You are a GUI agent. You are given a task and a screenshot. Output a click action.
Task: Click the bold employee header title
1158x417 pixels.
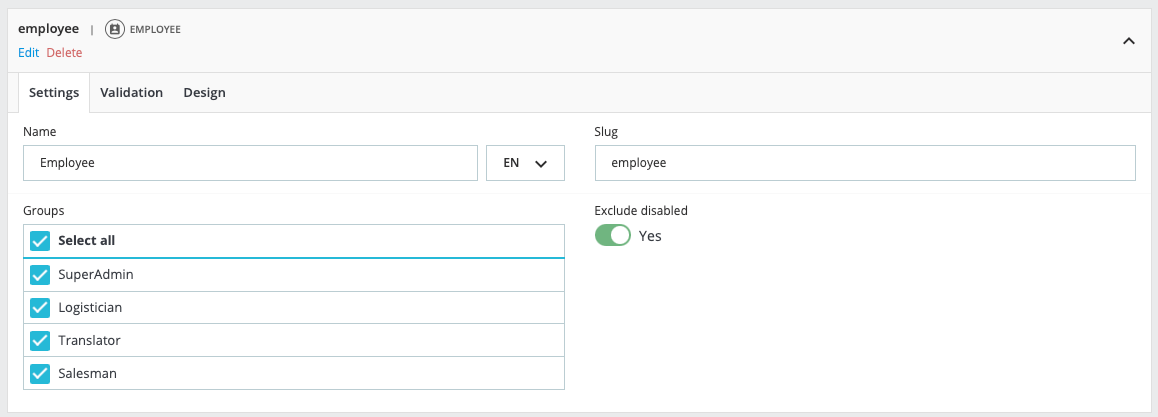(48, 29)
